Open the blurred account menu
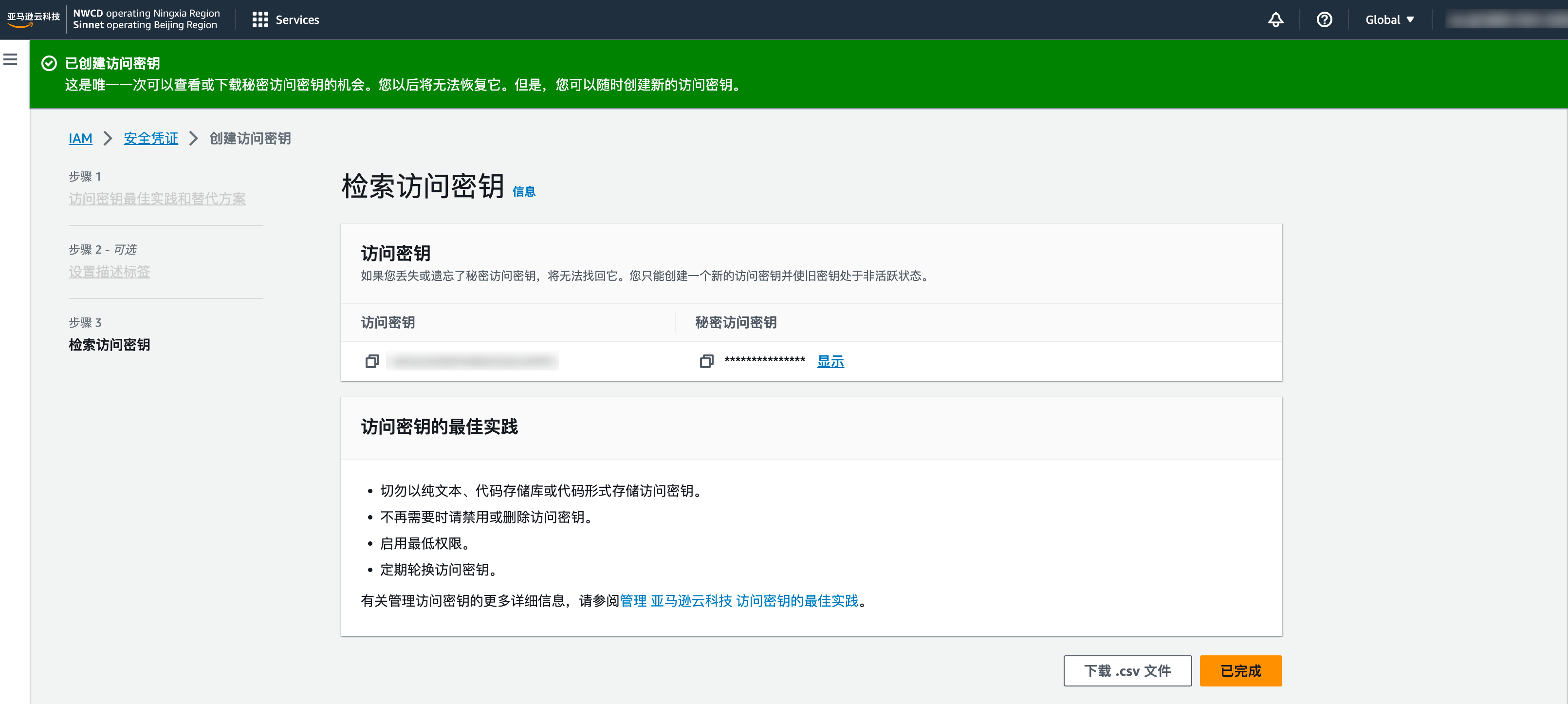 pos(1503,19)
